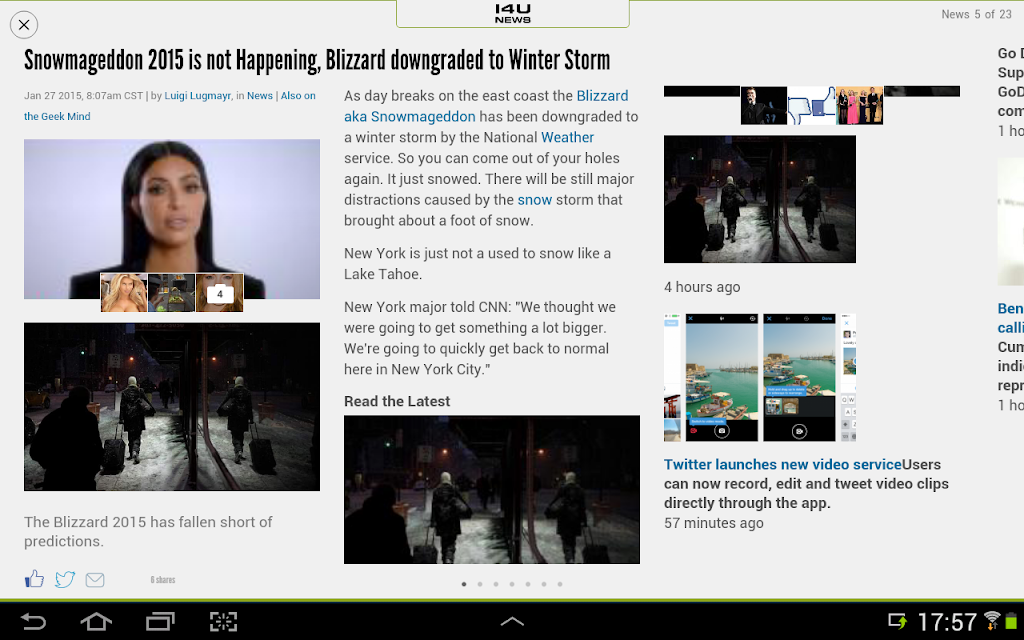
Task: Tap caption 'The Blizzard 2015 has fallen short'
Action: [148, 532]
